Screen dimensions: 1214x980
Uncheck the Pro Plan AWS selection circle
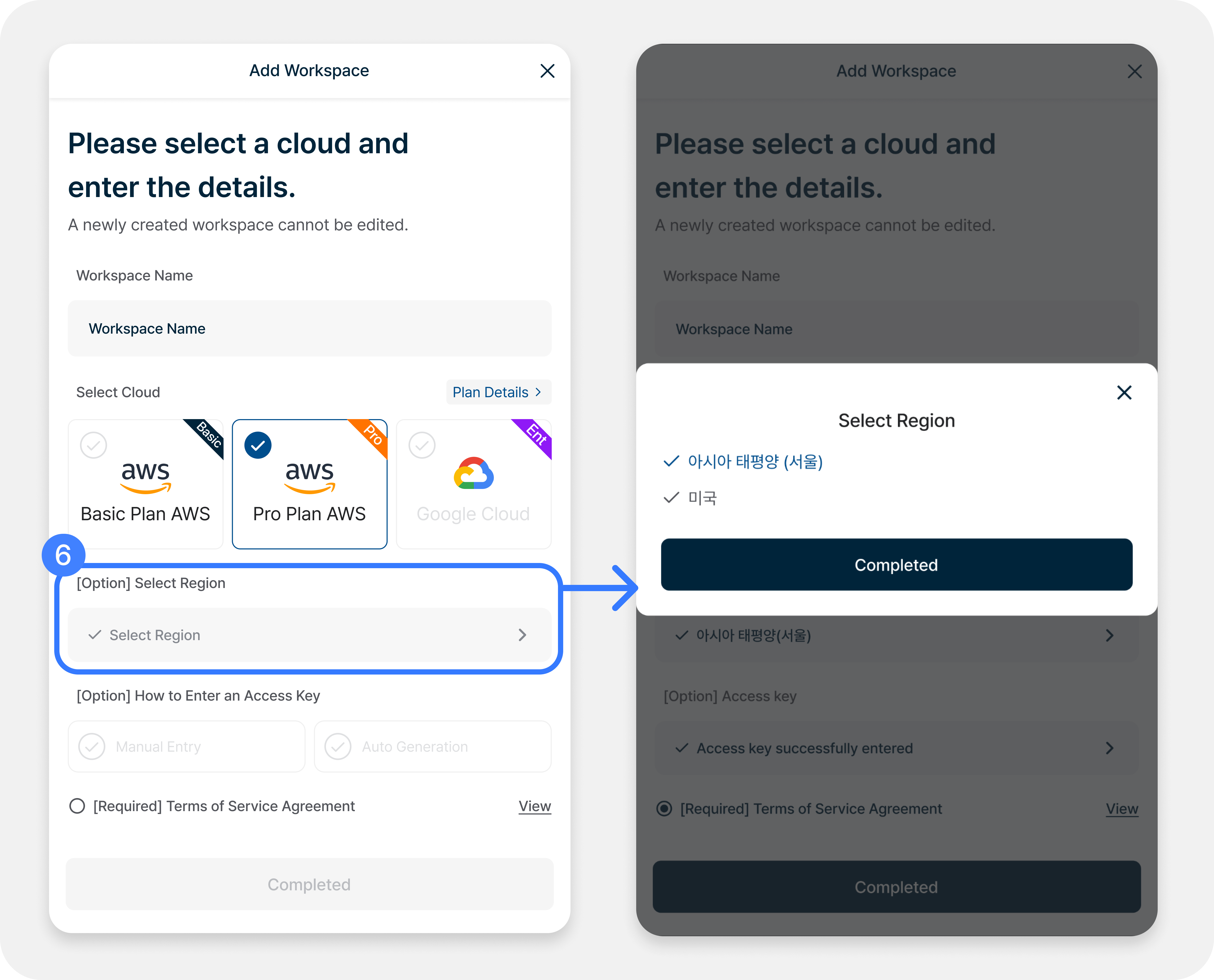[x=258, y=445]
